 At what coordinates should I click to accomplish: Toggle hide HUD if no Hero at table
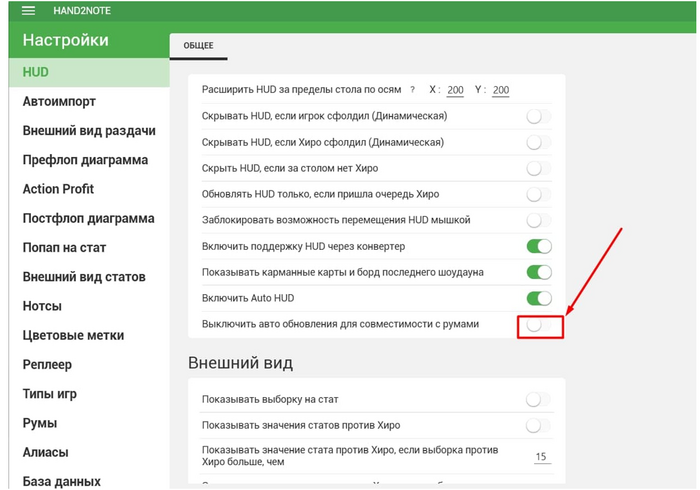point(539,168)
